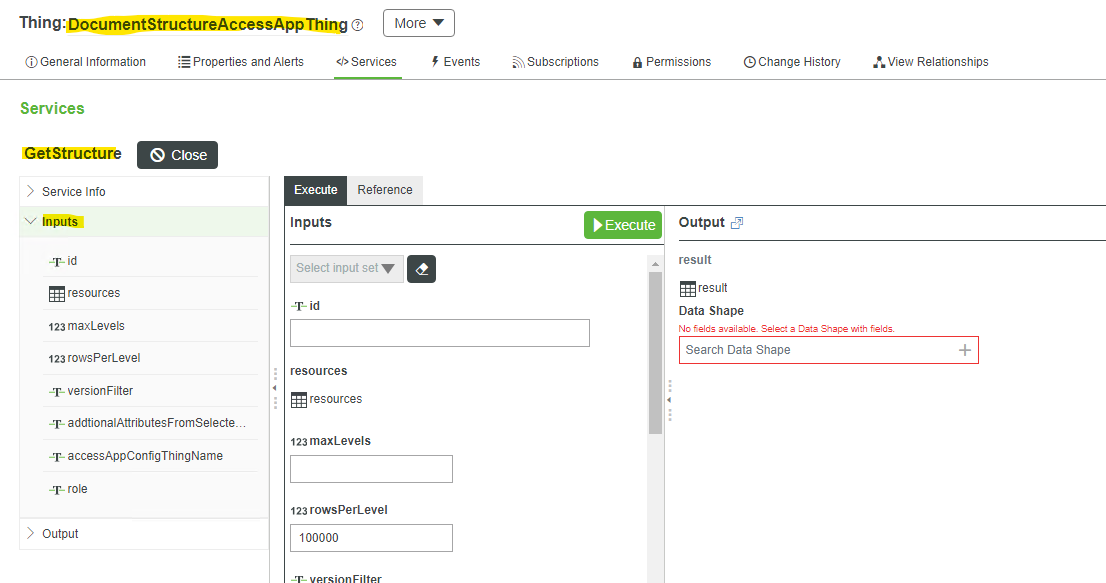Click the lock icon on Permissions tab
The height and width of the screenshot is (583, 1106).
(636, 61)
